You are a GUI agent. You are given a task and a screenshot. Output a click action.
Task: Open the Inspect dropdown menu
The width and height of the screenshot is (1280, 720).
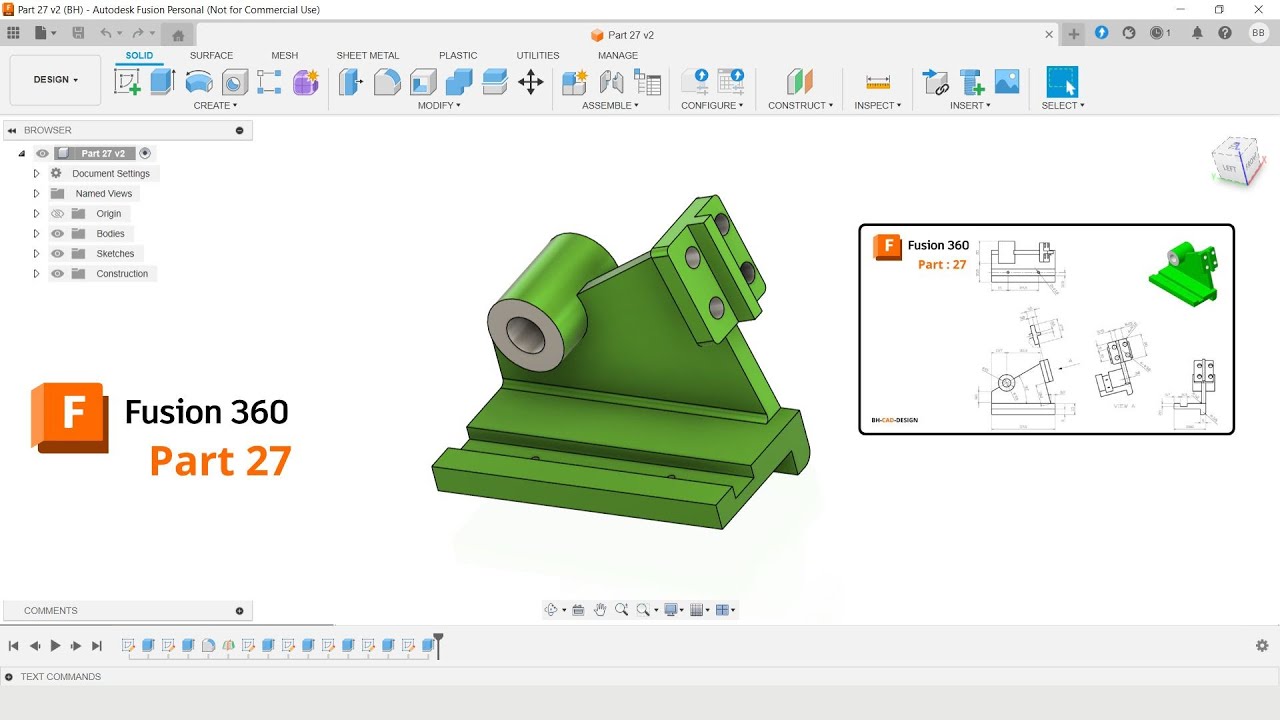pos(878,105)
